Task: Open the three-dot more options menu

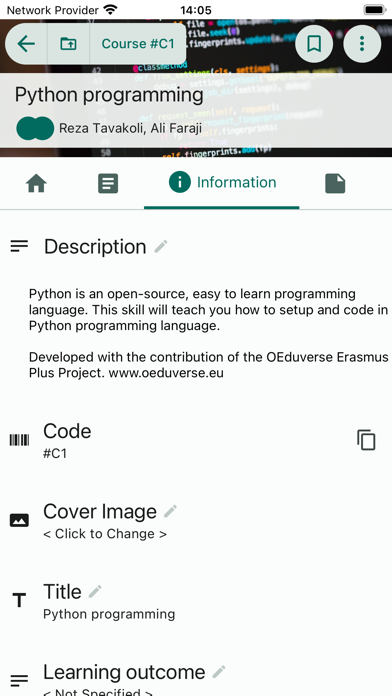Action: click(362, 44)
